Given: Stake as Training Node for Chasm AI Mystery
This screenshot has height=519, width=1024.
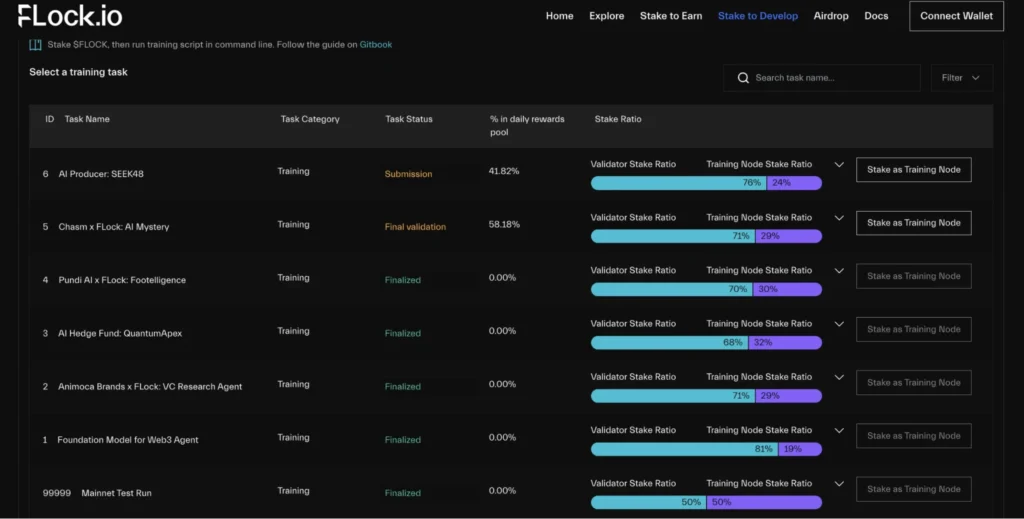Looking at the screenshot, I should (x=913, y=223).
